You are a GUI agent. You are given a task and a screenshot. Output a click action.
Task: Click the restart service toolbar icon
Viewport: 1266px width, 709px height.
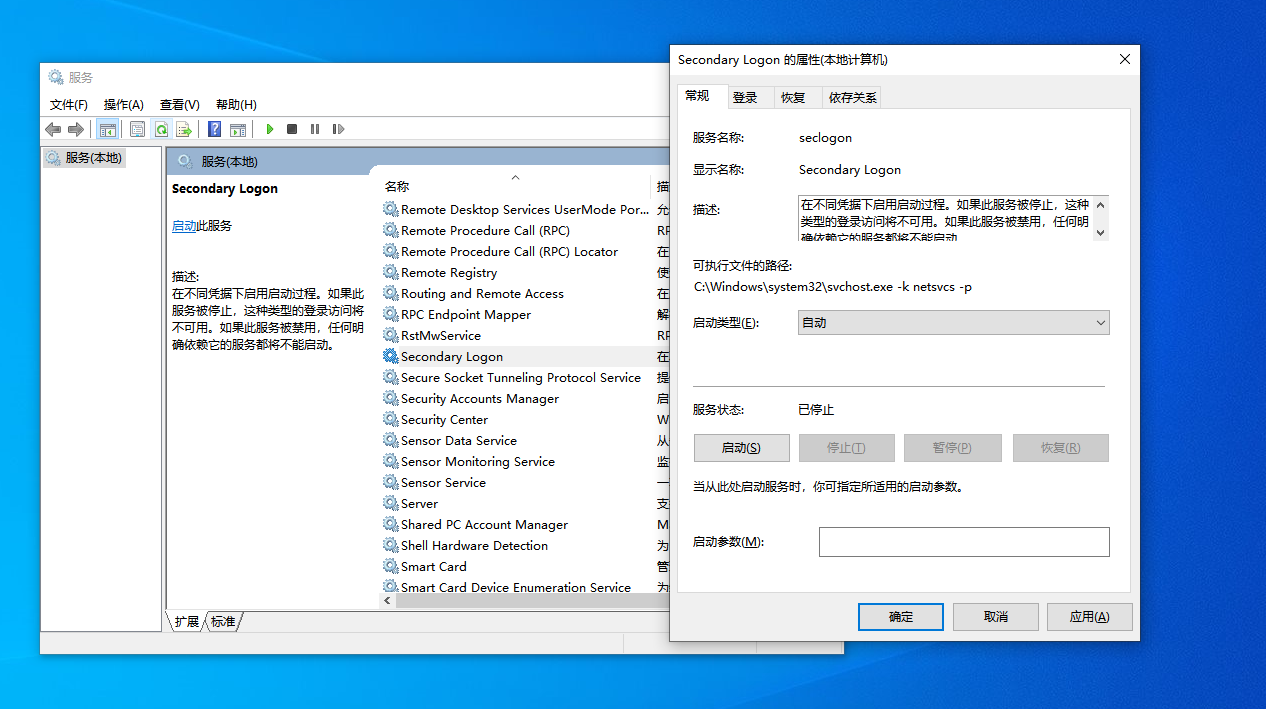(338, 129)
